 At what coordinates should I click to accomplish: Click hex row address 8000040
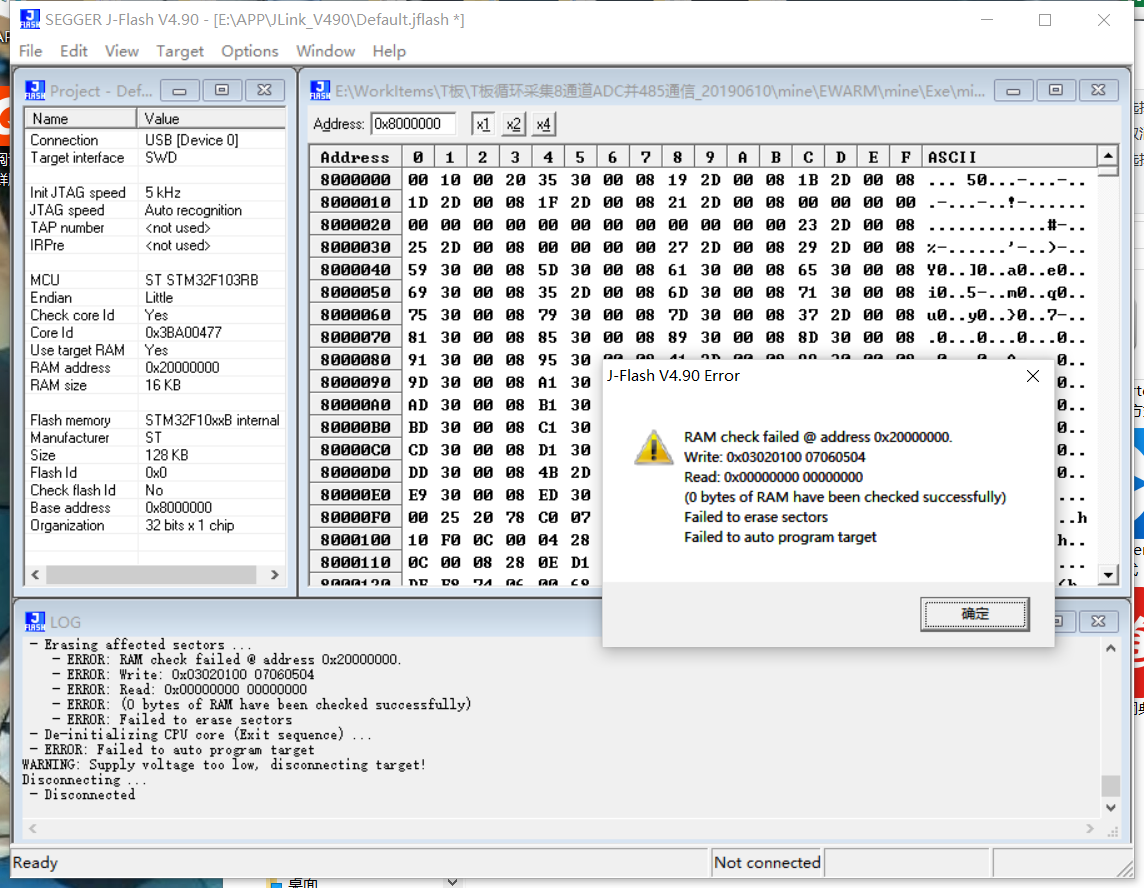355,270
